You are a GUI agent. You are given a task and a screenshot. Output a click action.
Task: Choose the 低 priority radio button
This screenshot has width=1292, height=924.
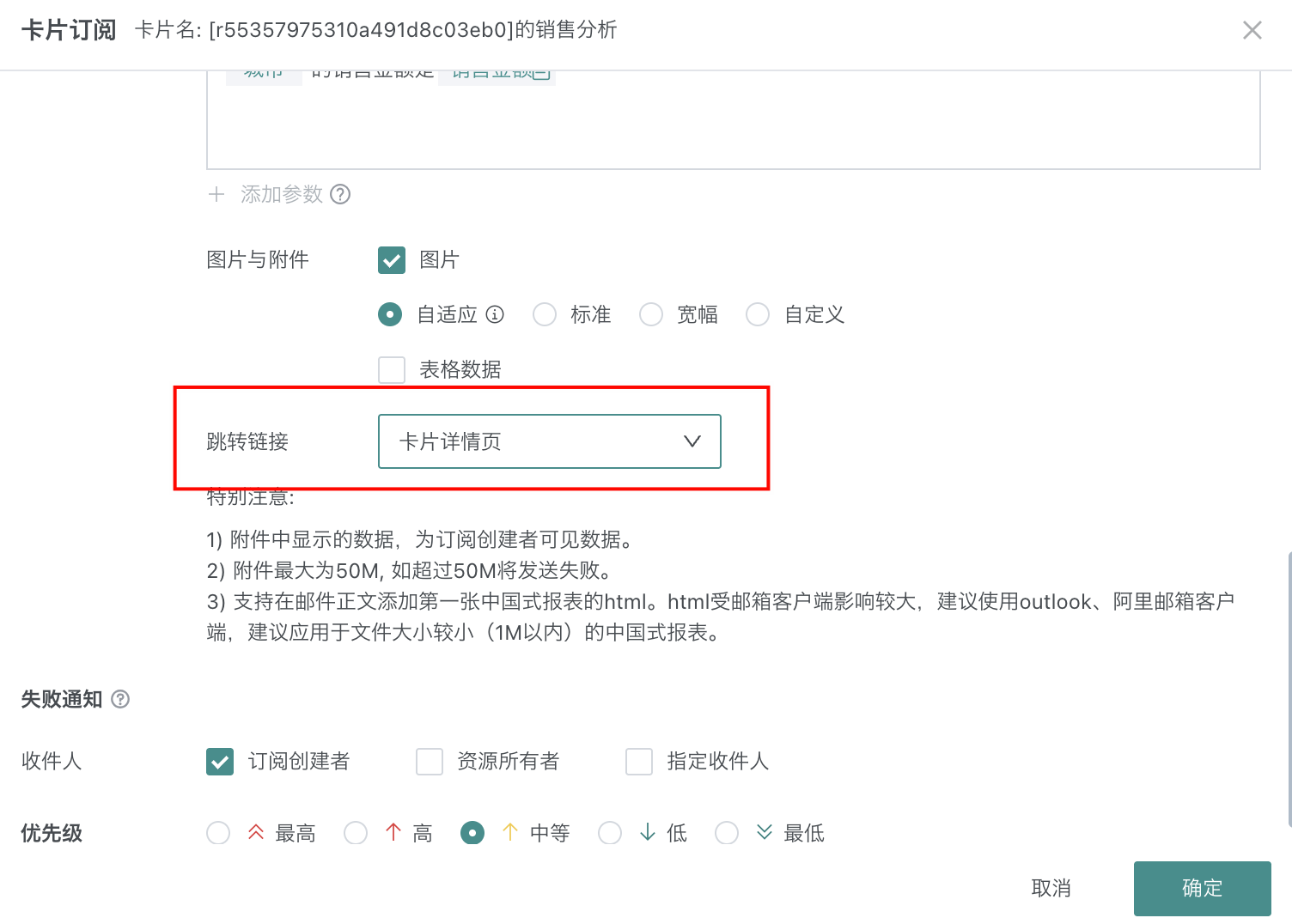pos(610,833)
